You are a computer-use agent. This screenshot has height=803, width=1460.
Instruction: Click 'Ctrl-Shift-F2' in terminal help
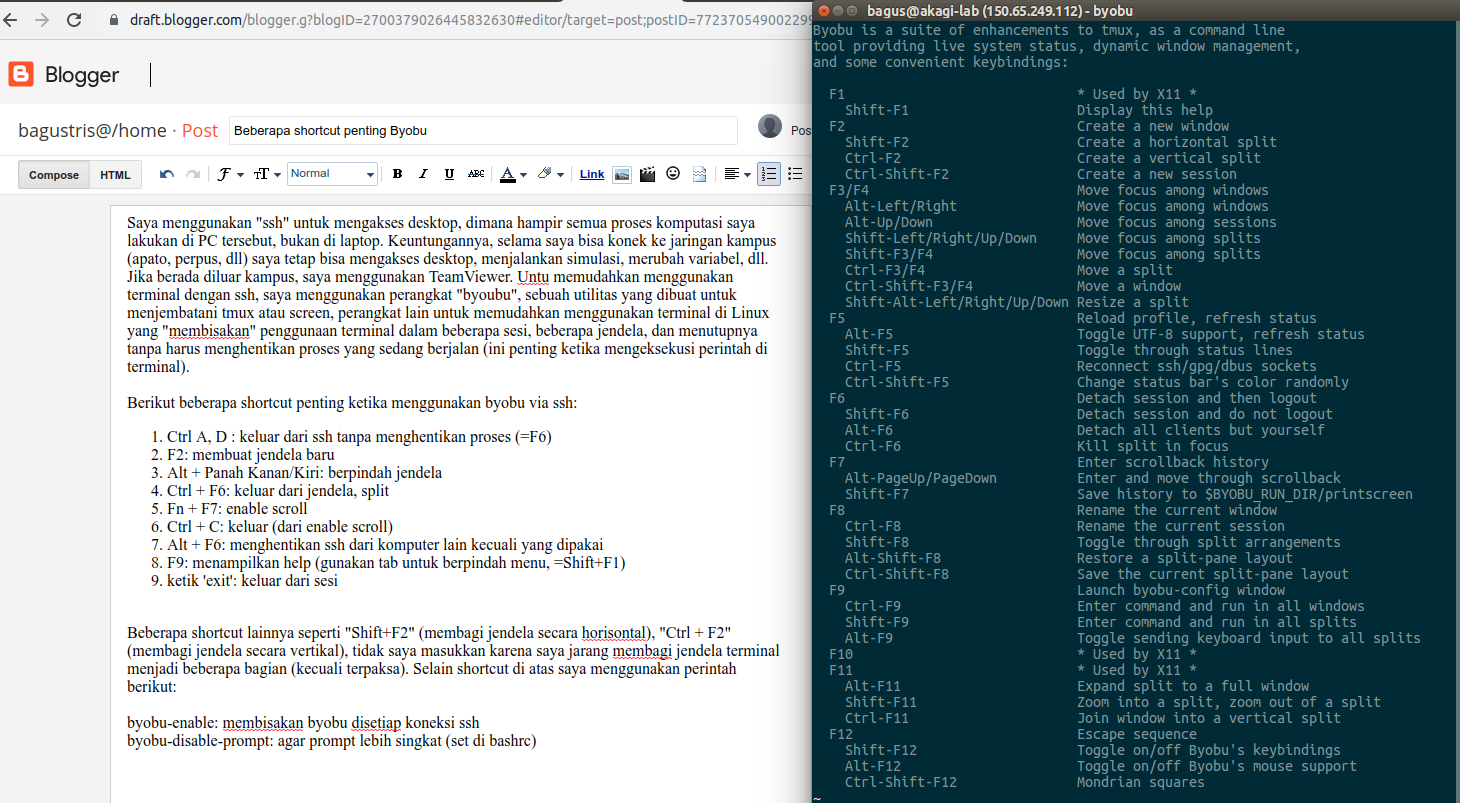pos(897,174)
